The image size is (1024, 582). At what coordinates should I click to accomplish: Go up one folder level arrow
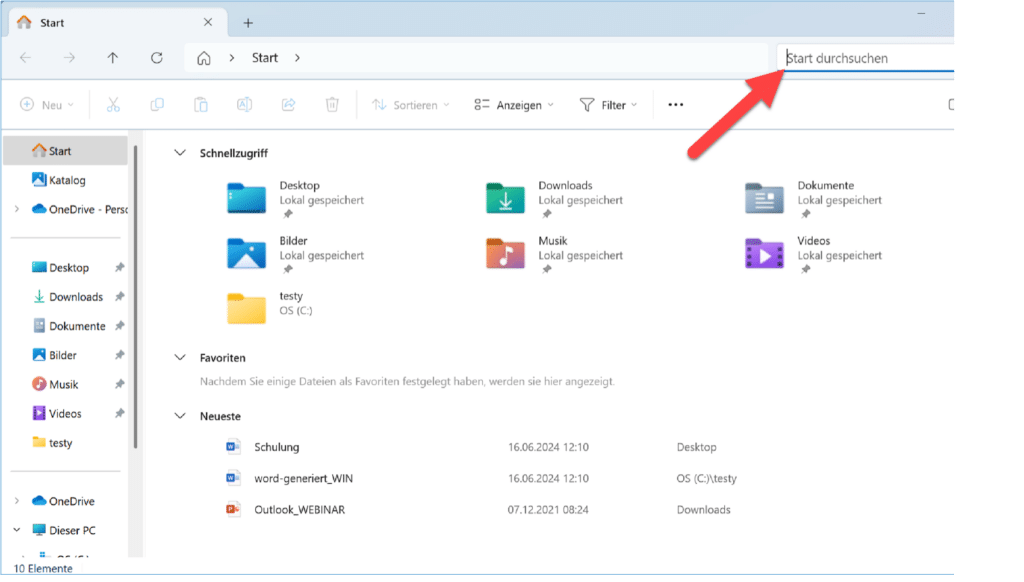[113, 58]
